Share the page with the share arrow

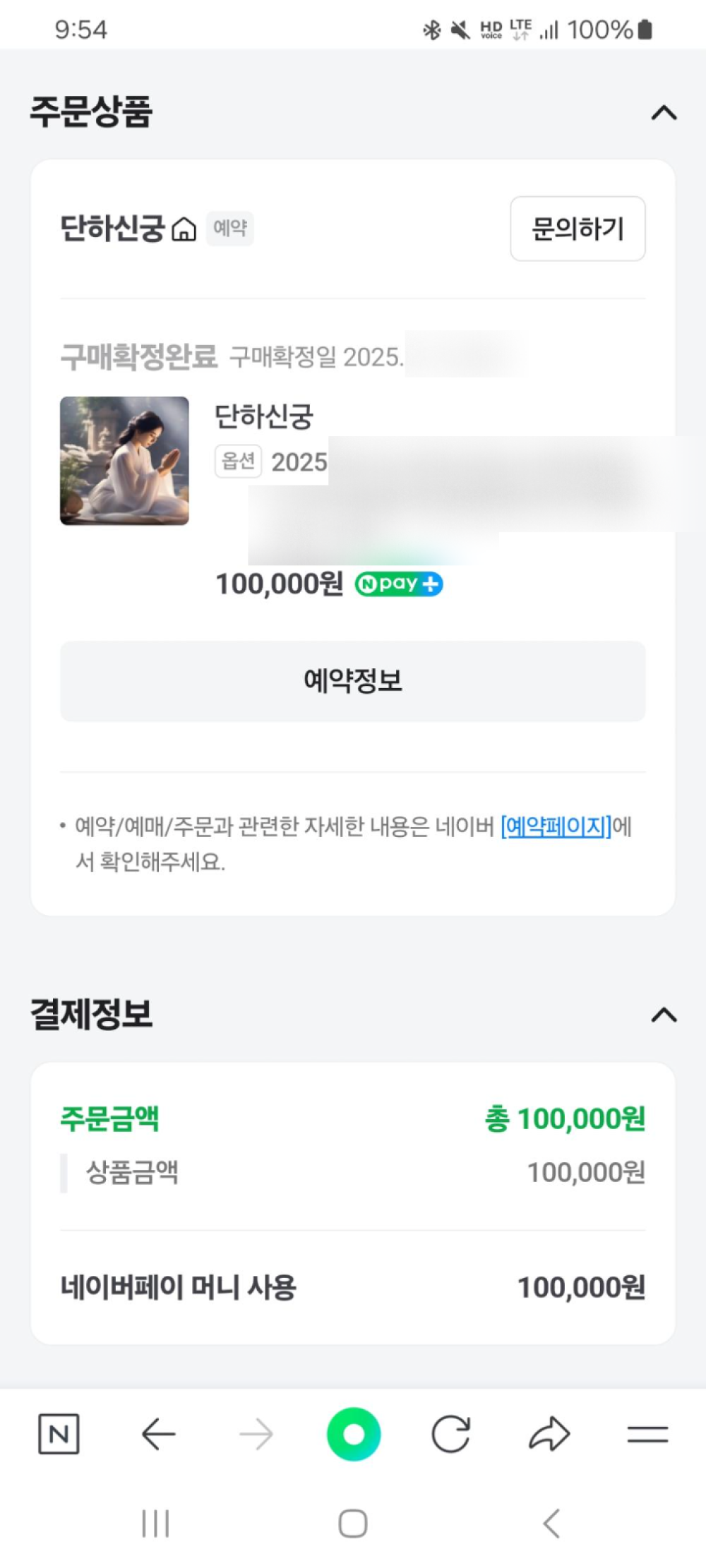[x=549, y=1434]
